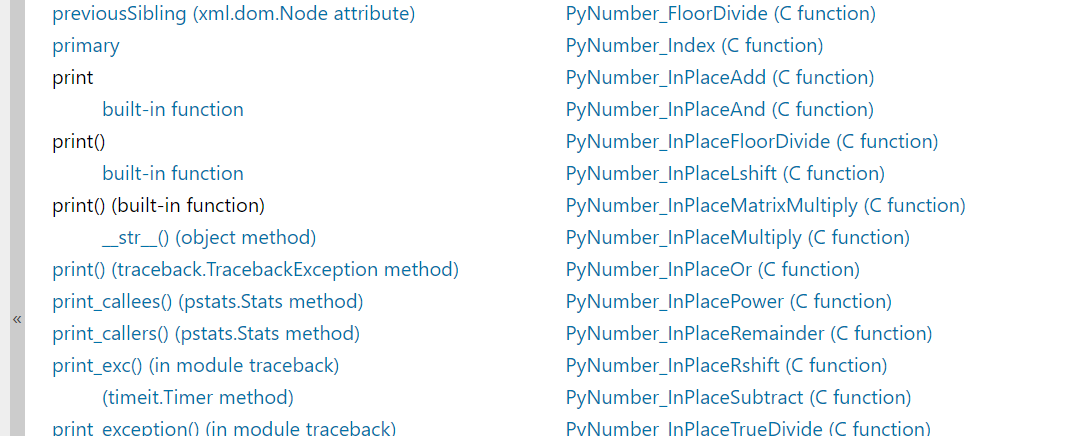Open print_exc() (in module traceback) link
The image size is (1081, 436).
click(x=196, y=366)
